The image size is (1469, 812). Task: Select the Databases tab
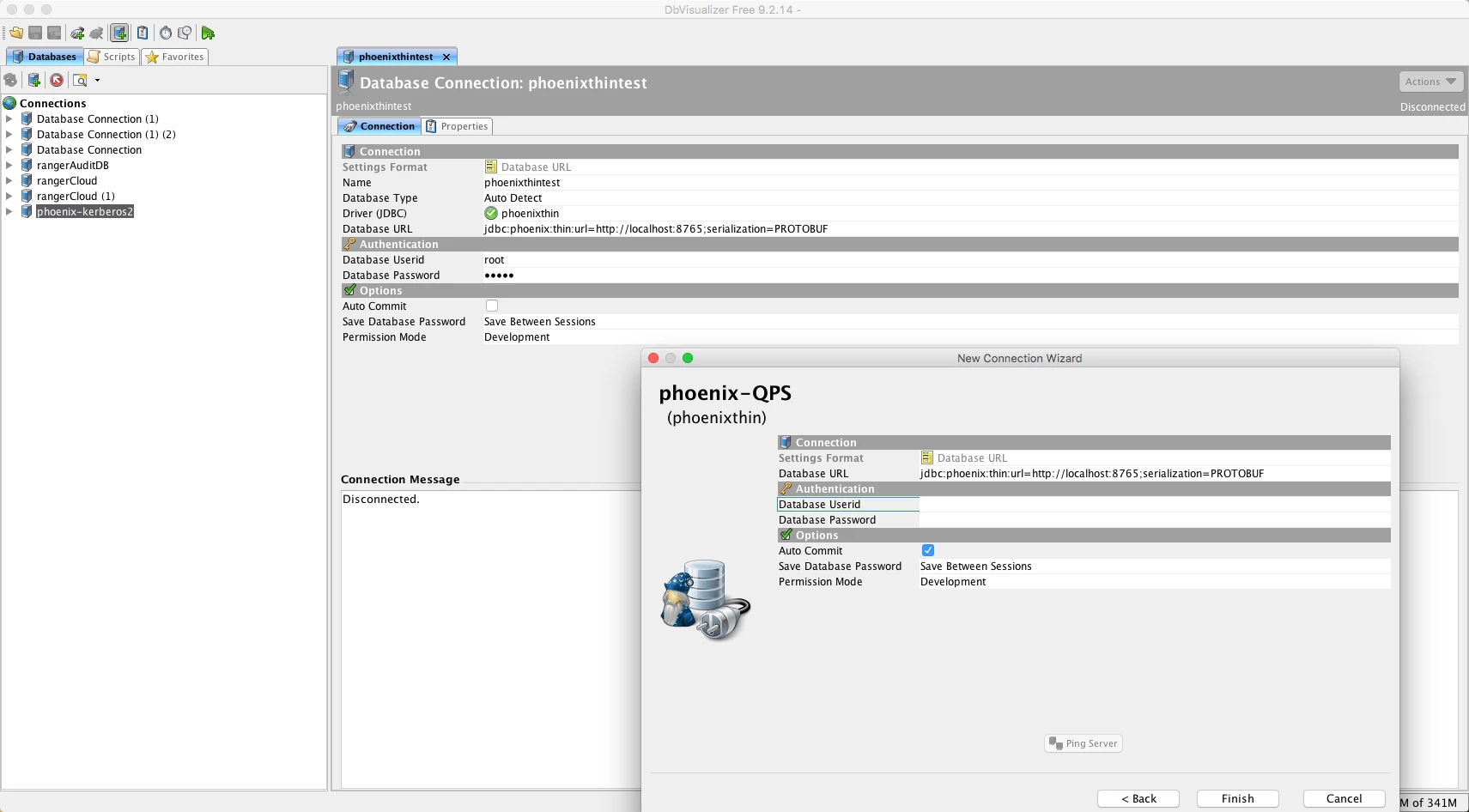pos(45,57)
